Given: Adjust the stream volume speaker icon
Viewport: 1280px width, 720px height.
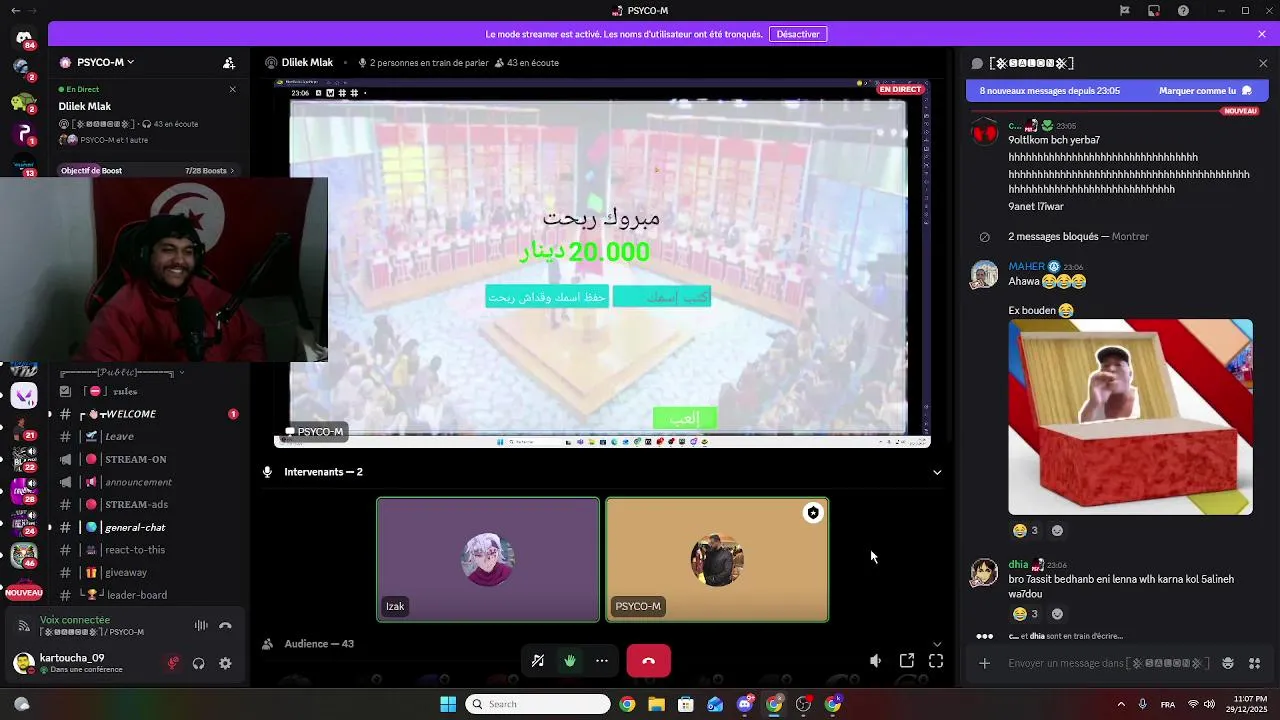Looking at the screenshot, I should 876,660.
